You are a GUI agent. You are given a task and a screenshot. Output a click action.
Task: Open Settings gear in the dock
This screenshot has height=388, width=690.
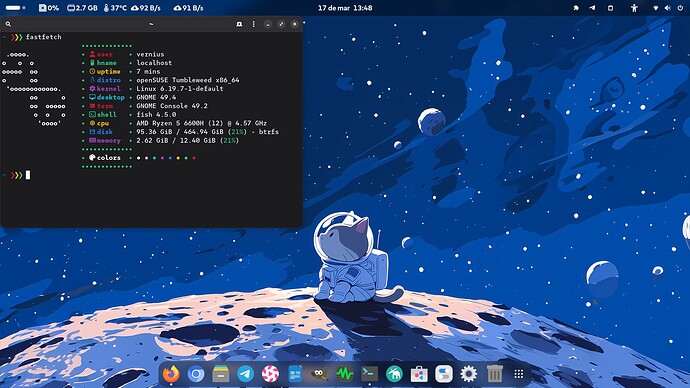(x=469, y=374)
